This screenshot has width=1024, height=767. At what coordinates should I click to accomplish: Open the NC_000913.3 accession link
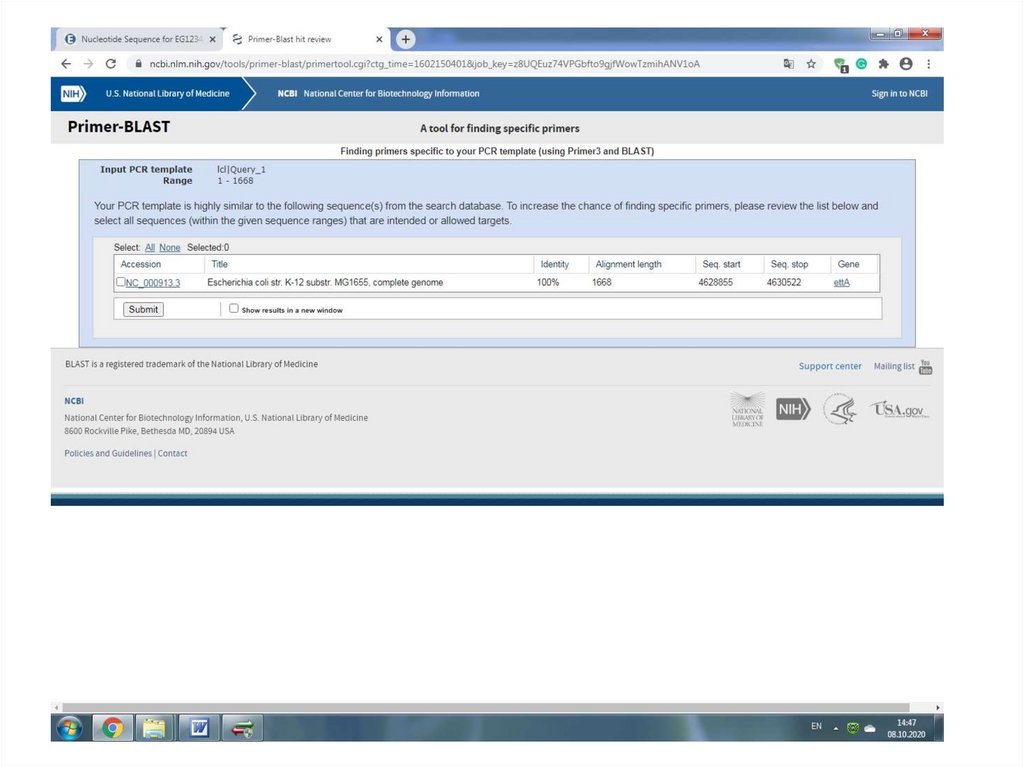tap(153, 283)
